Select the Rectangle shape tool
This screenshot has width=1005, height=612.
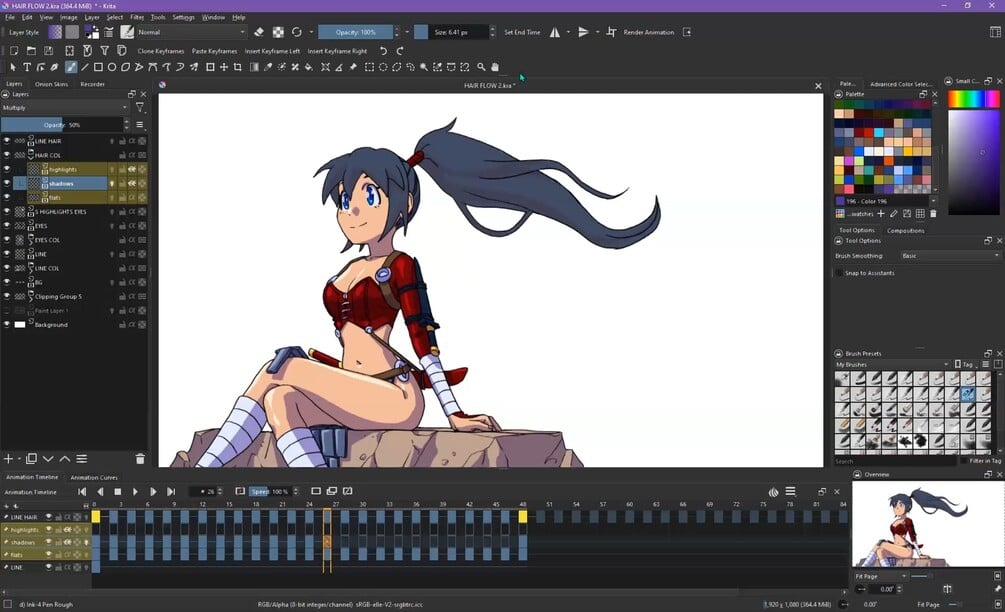pyautogui.click(x=98, y=67)
